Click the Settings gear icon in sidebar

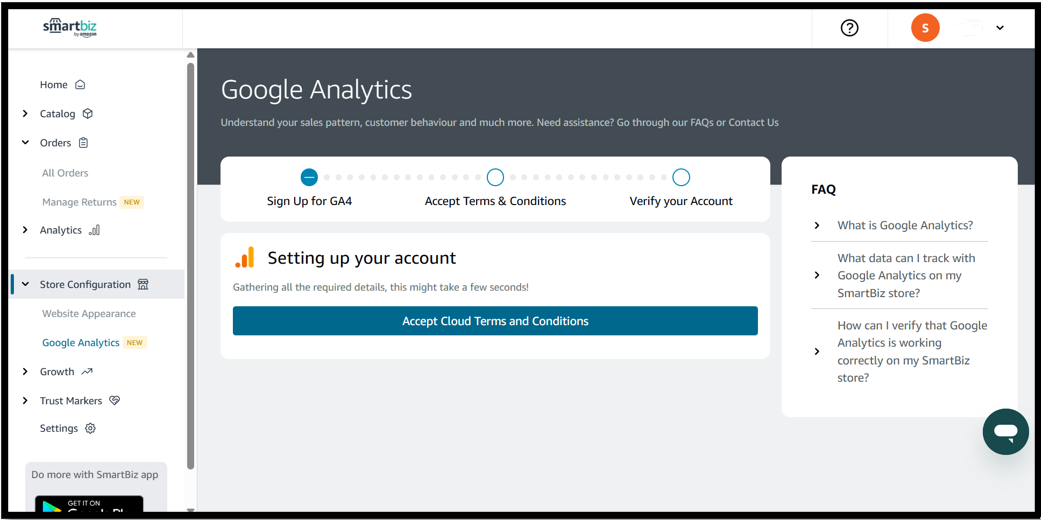(x=90, y=428)
